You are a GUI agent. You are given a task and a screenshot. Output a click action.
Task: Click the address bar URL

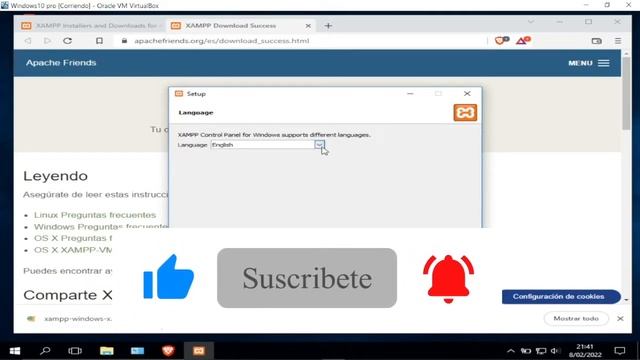click(x=221, y=41)
